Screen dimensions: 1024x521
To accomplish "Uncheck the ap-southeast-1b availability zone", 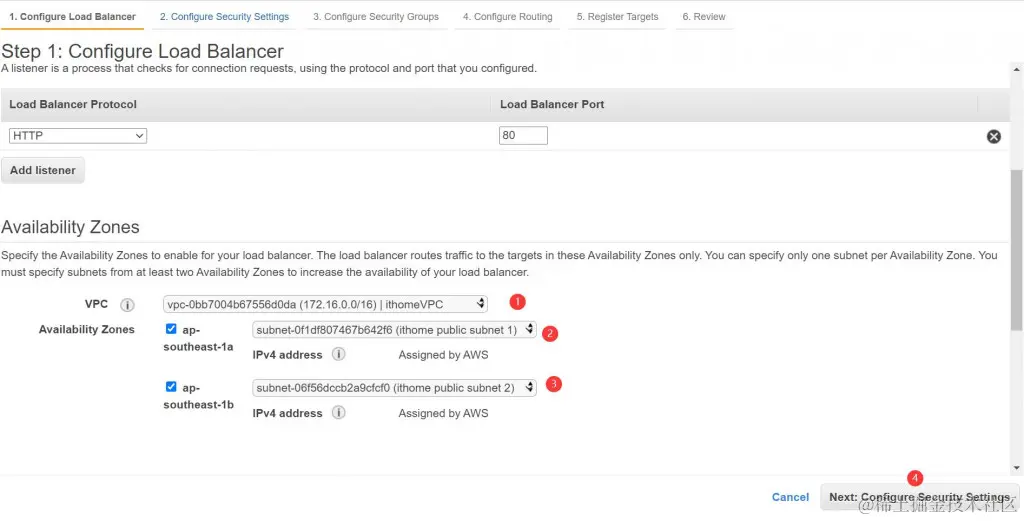I will coord(171,387).
